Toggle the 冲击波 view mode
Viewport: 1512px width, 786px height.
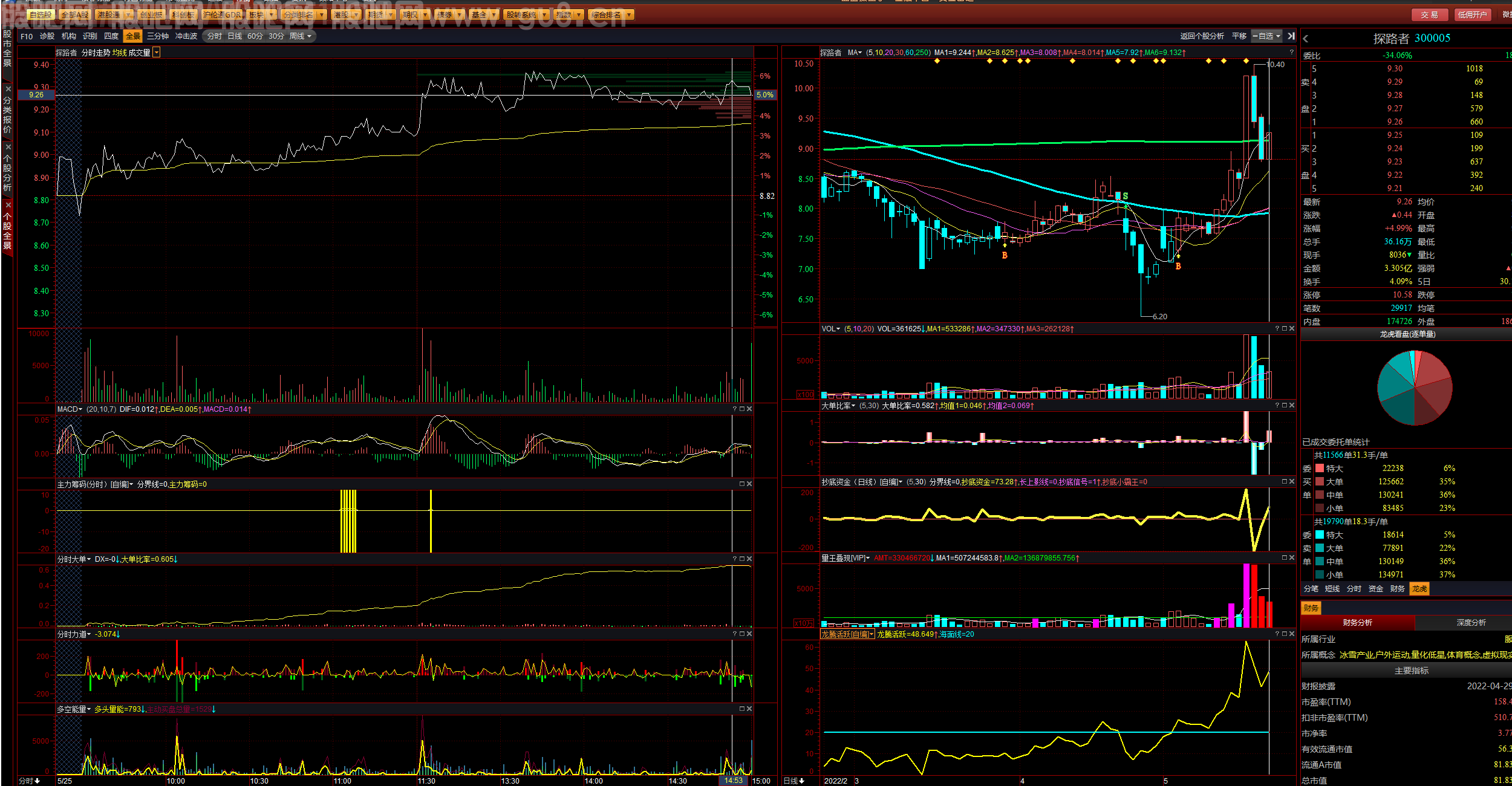(x=186, y=36)
